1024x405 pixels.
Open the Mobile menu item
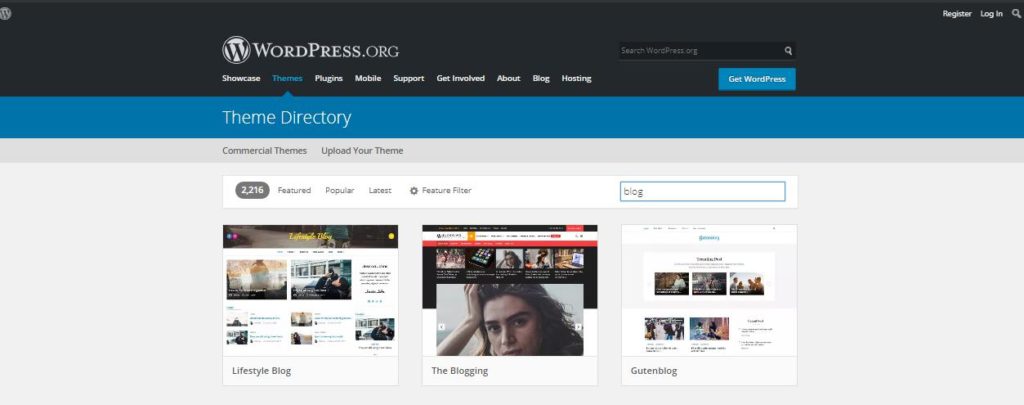click(368, 78)
